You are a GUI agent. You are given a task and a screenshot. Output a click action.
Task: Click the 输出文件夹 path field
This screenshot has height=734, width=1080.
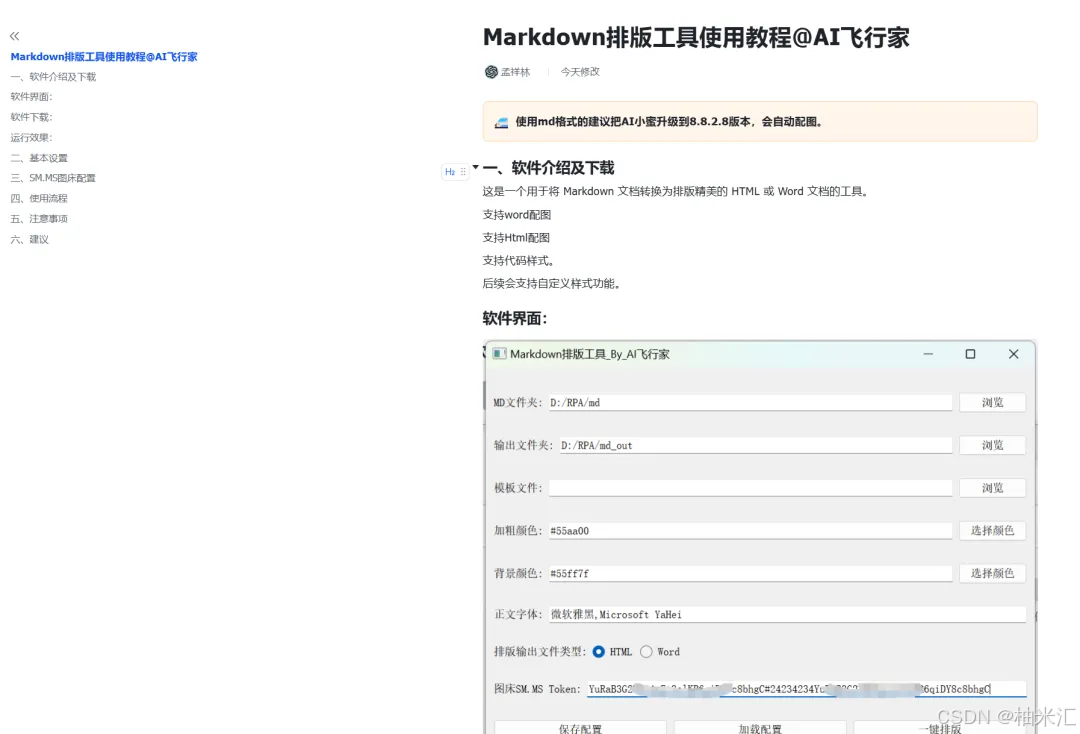click(x=756, y=445)
